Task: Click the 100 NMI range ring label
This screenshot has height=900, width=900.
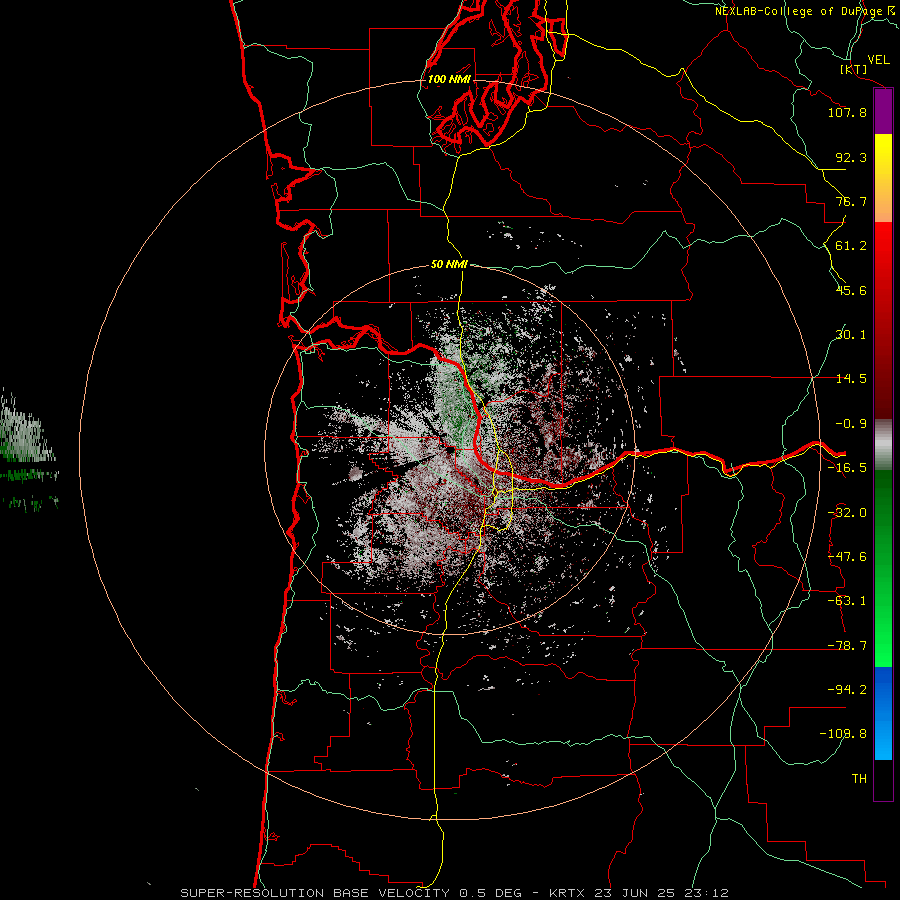Action: (449, 79)
